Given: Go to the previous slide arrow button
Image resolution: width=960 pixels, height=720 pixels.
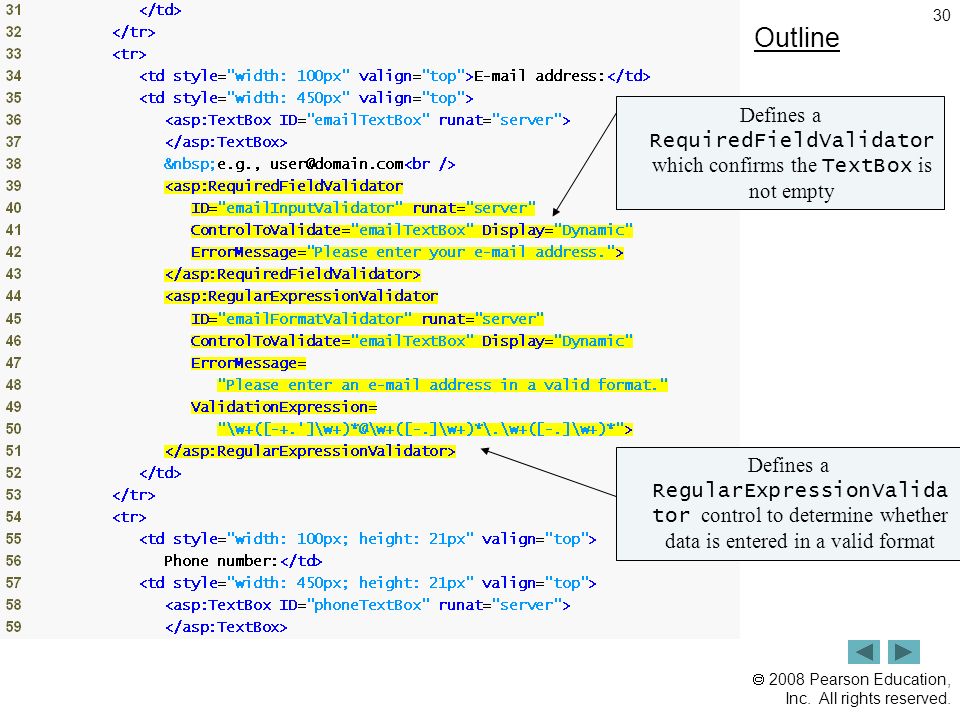Looking at the screenshot, I should point(863,652).
